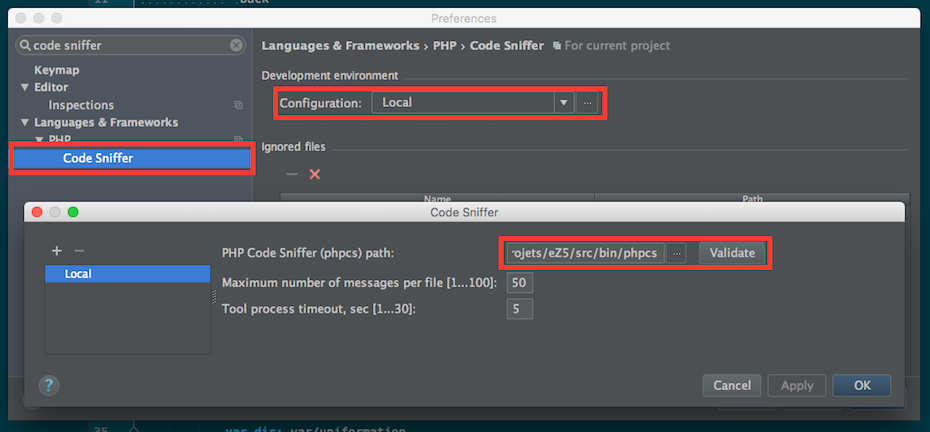
Task: Select Keymap in the settings tree
Action: pos(57,70)
